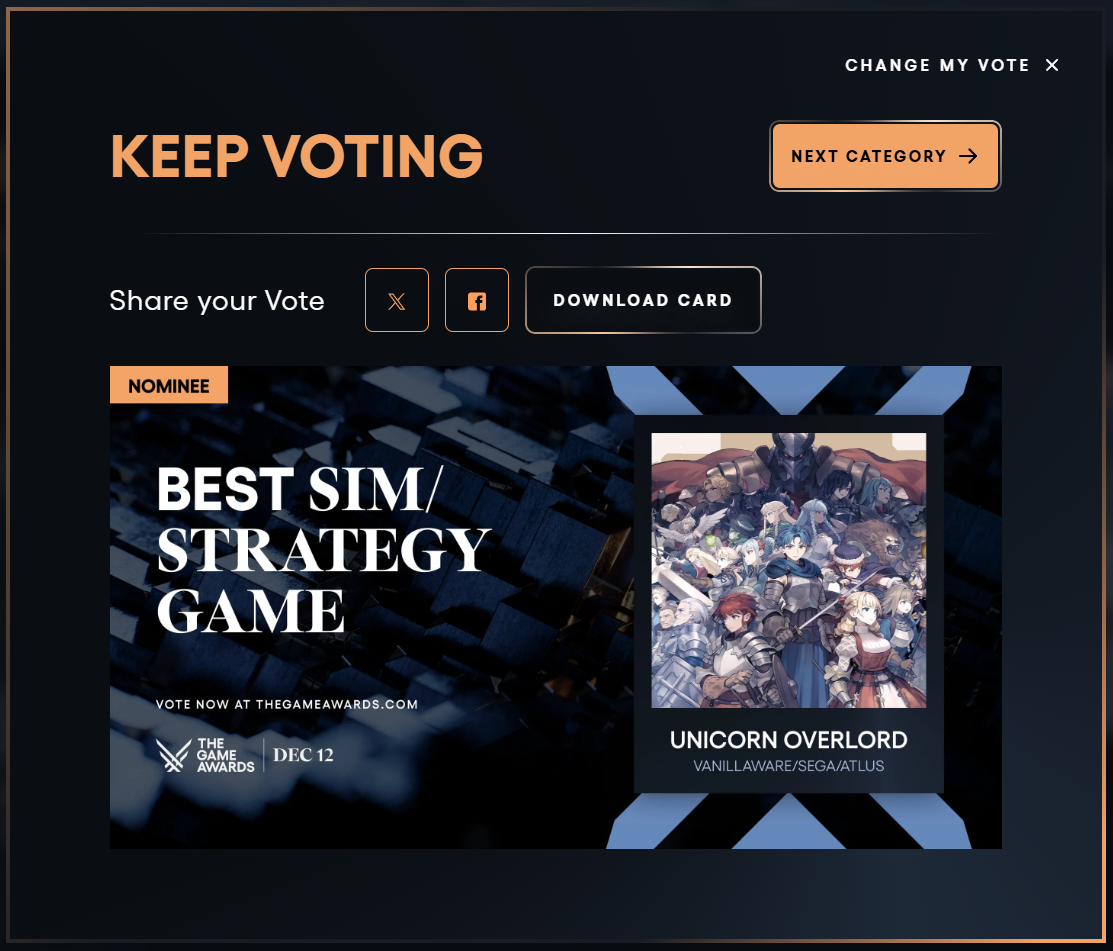Download the vote card
Image resolution: width=1113 pixels, height=951 pixels.
pyautogui.click(x=643, y=300)
